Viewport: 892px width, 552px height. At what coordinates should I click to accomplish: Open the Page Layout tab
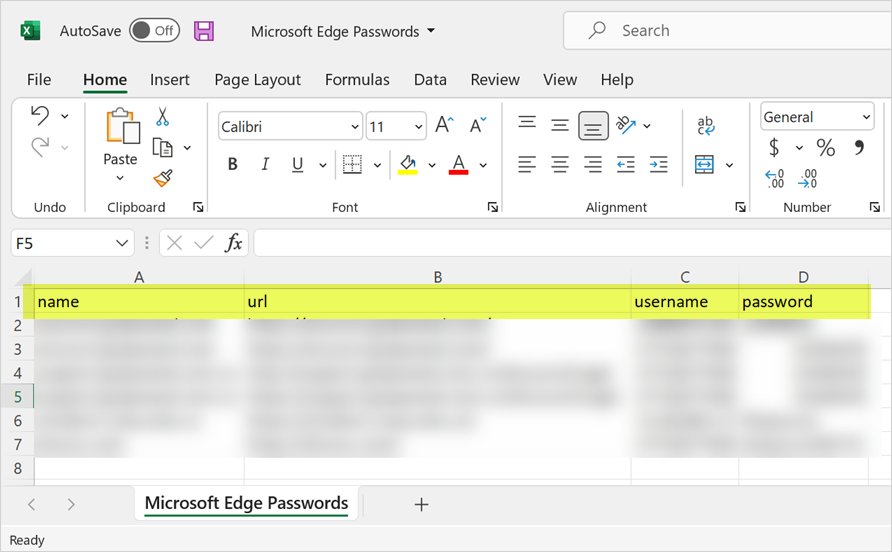[x=257, y=80]
